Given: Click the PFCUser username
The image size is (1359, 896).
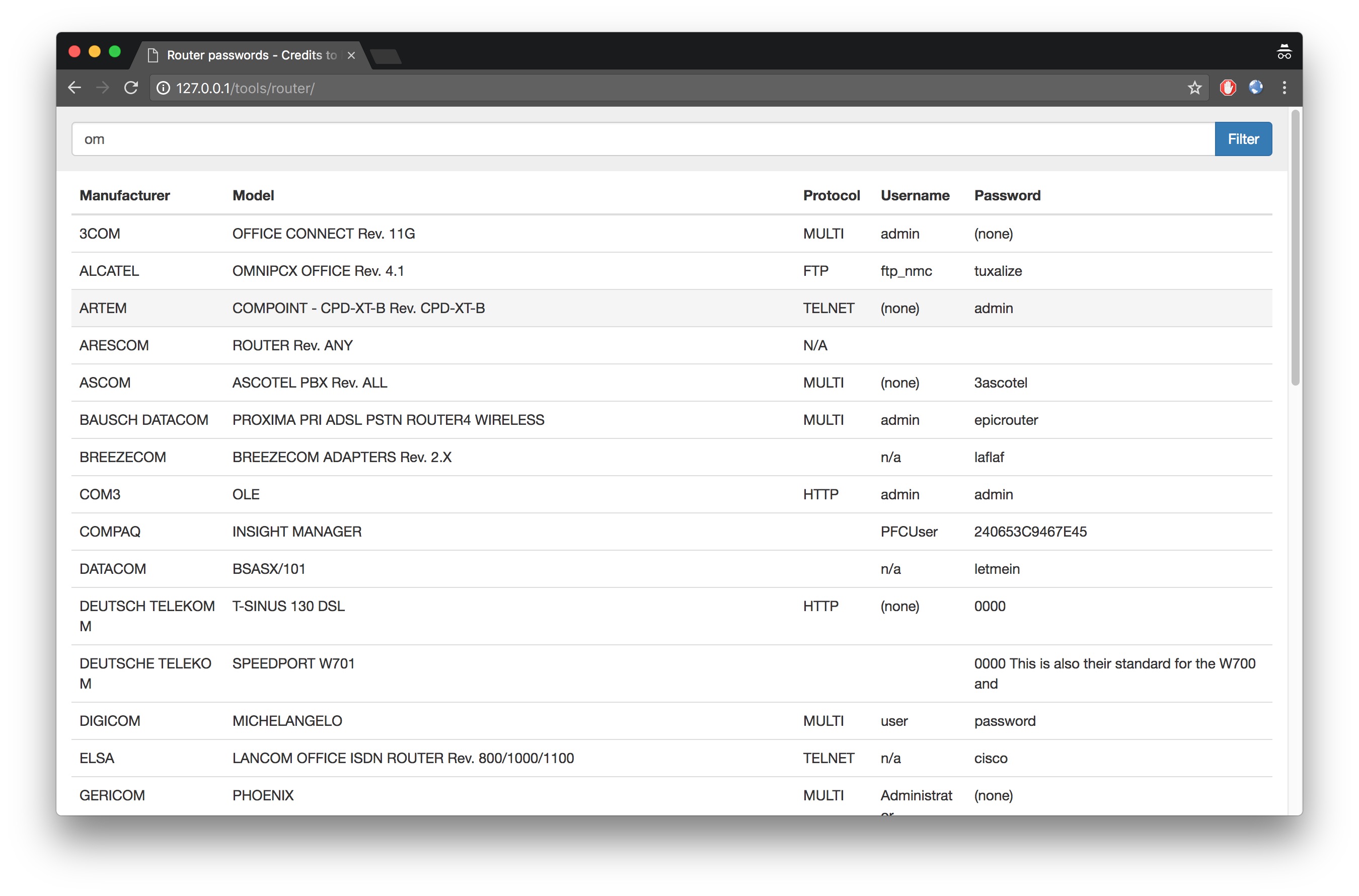Looking at the screenshot, I should pyautogui.click(x=909, y=532).
